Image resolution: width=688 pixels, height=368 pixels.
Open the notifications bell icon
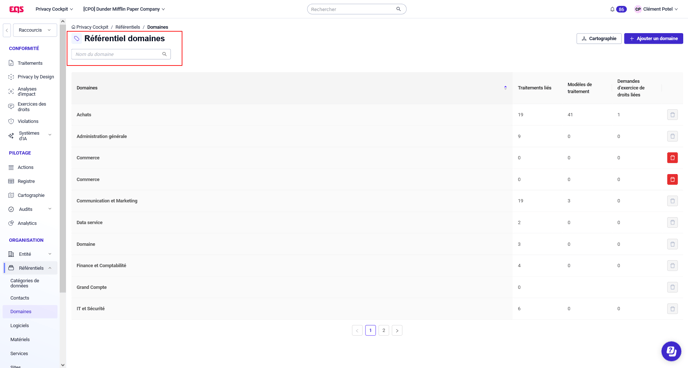click(x=612, y=9)
